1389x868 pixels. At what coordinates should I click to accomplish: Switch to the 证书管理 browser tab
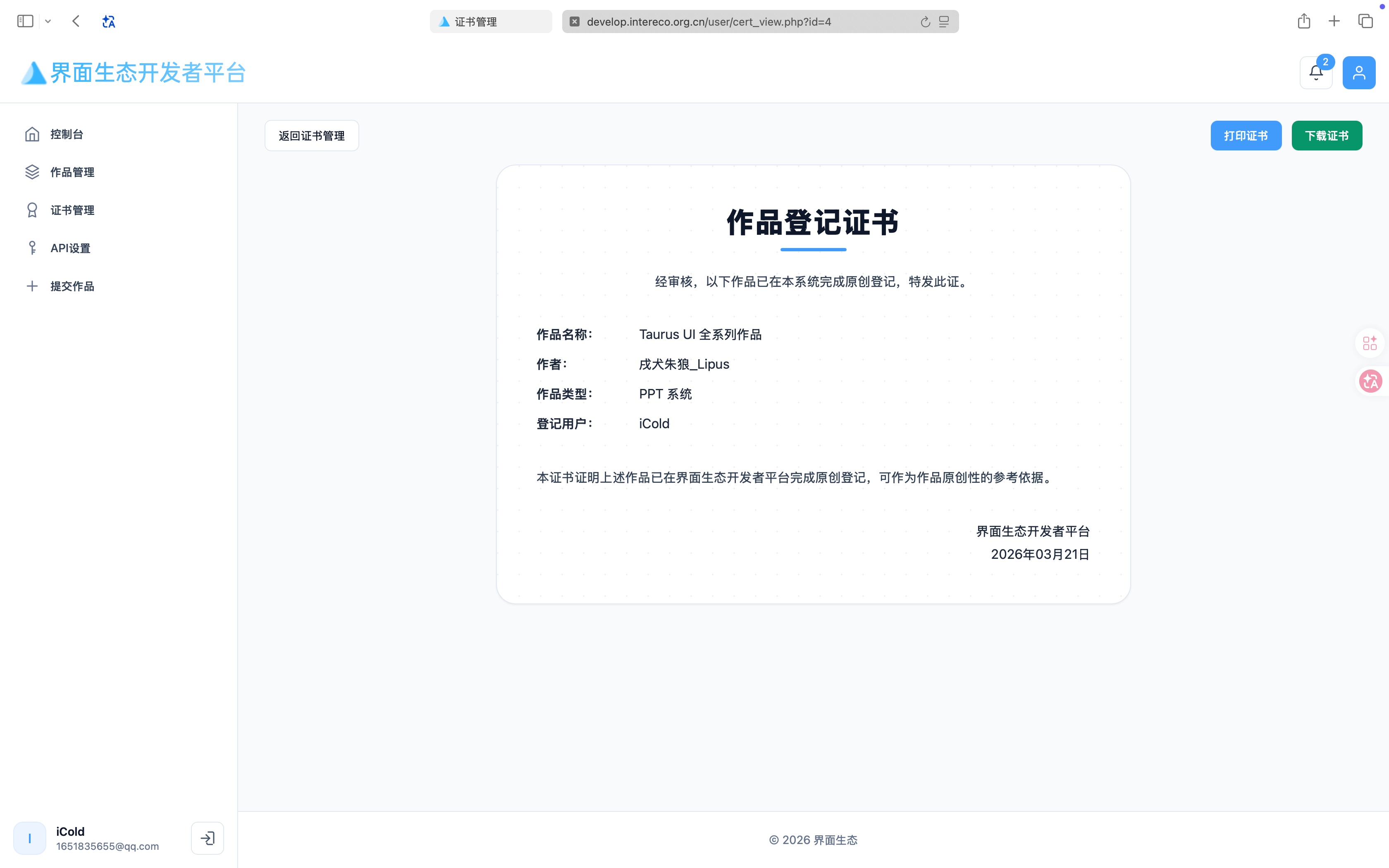tap(491, 21)
